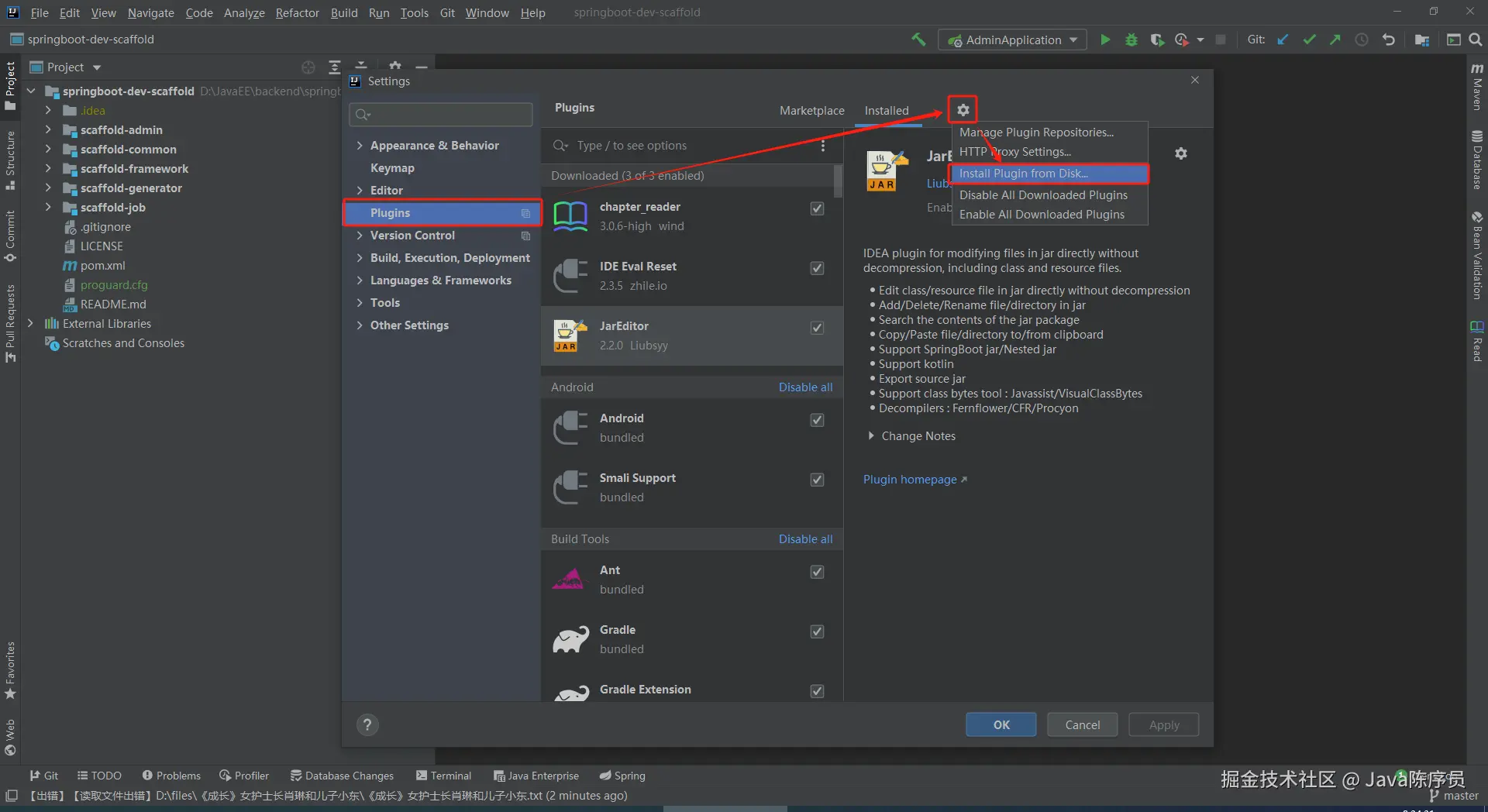The width and height of the screenshot is (1488, 812).
Task: Expand Version Control settings
Action: (x=360, y=236)
